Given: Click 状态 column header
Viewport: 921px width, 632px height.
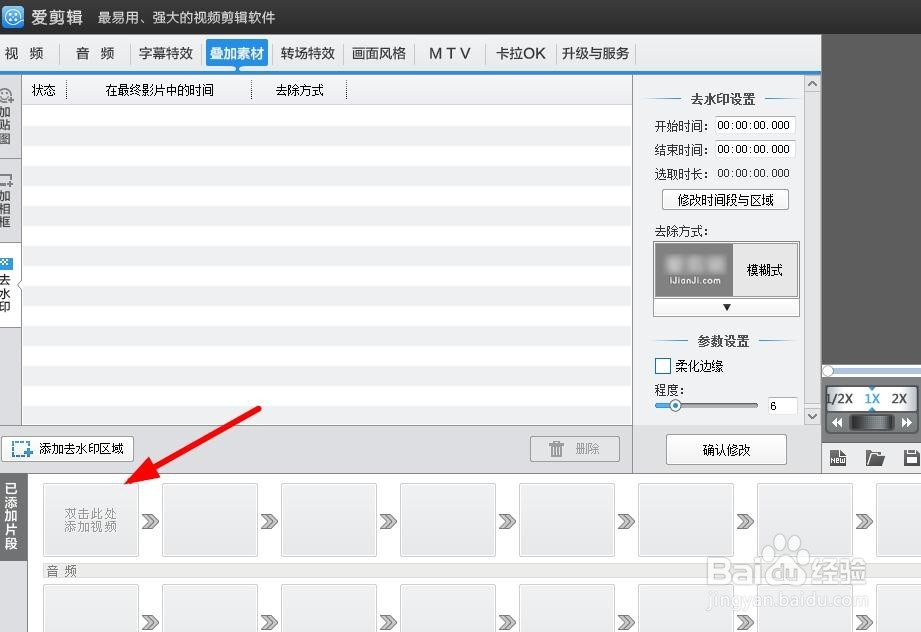Looking at the screenshot, I should pyautogui.click(x=44, y=90).
